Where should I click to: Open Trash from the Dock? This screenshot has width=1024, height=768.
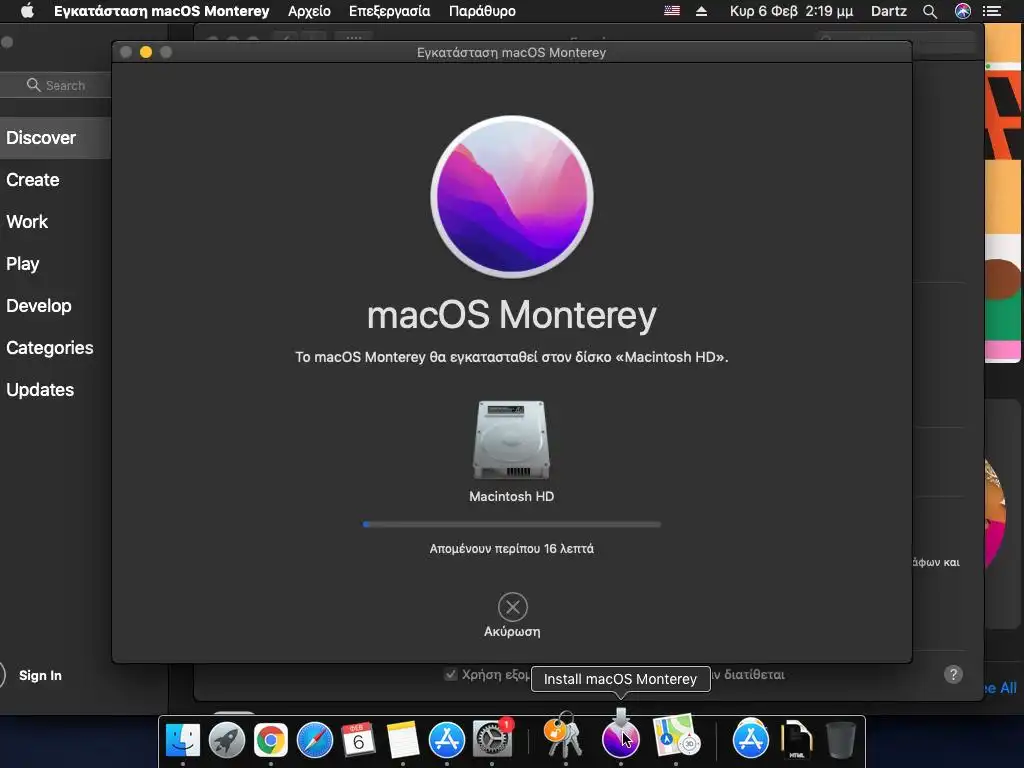pyautogui.click(x=841, y=739)
